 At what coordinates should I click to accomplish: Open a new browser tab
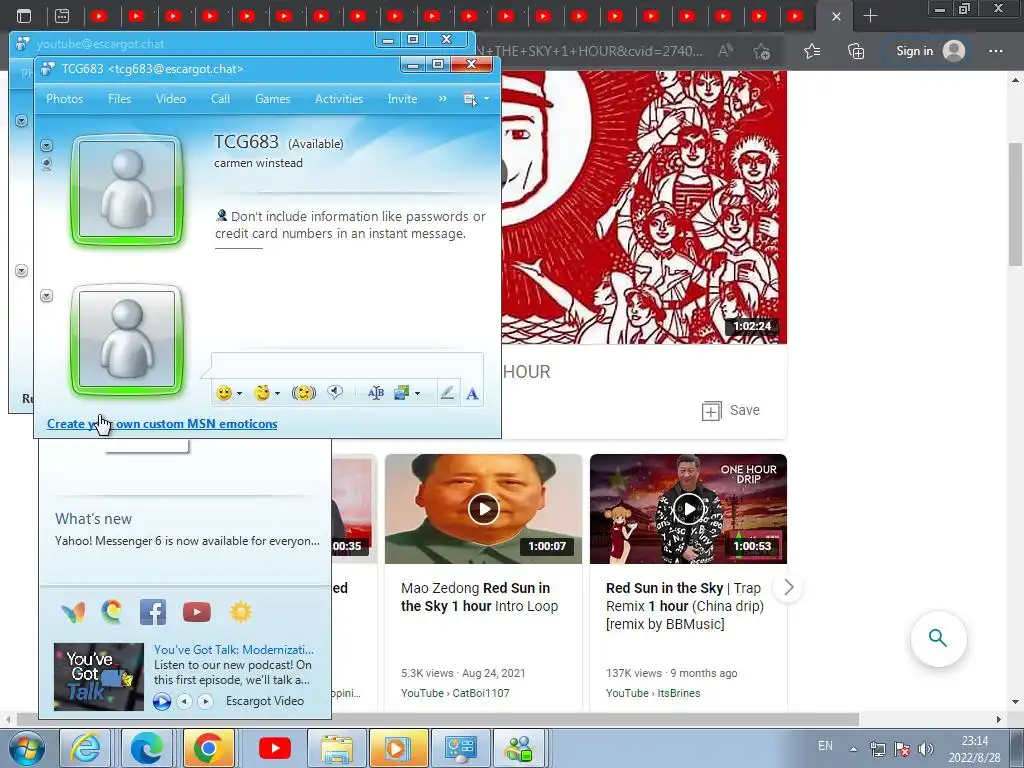point(870,16)
